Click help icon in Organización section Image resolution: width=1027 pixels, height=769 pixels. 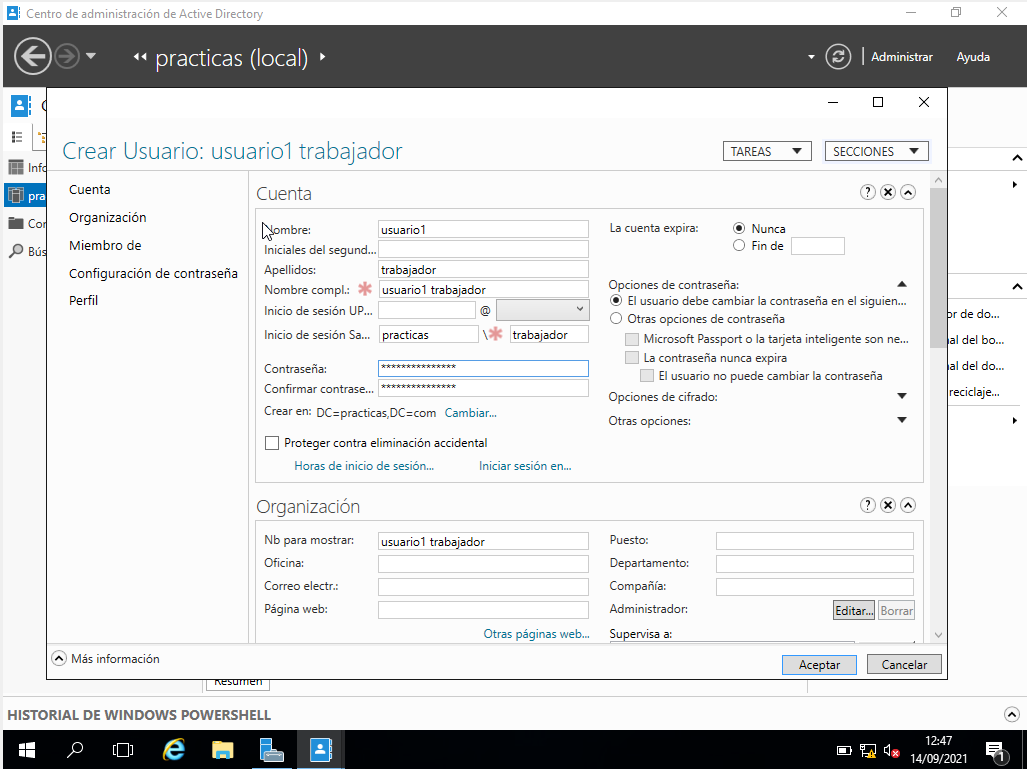coord(867,506)
